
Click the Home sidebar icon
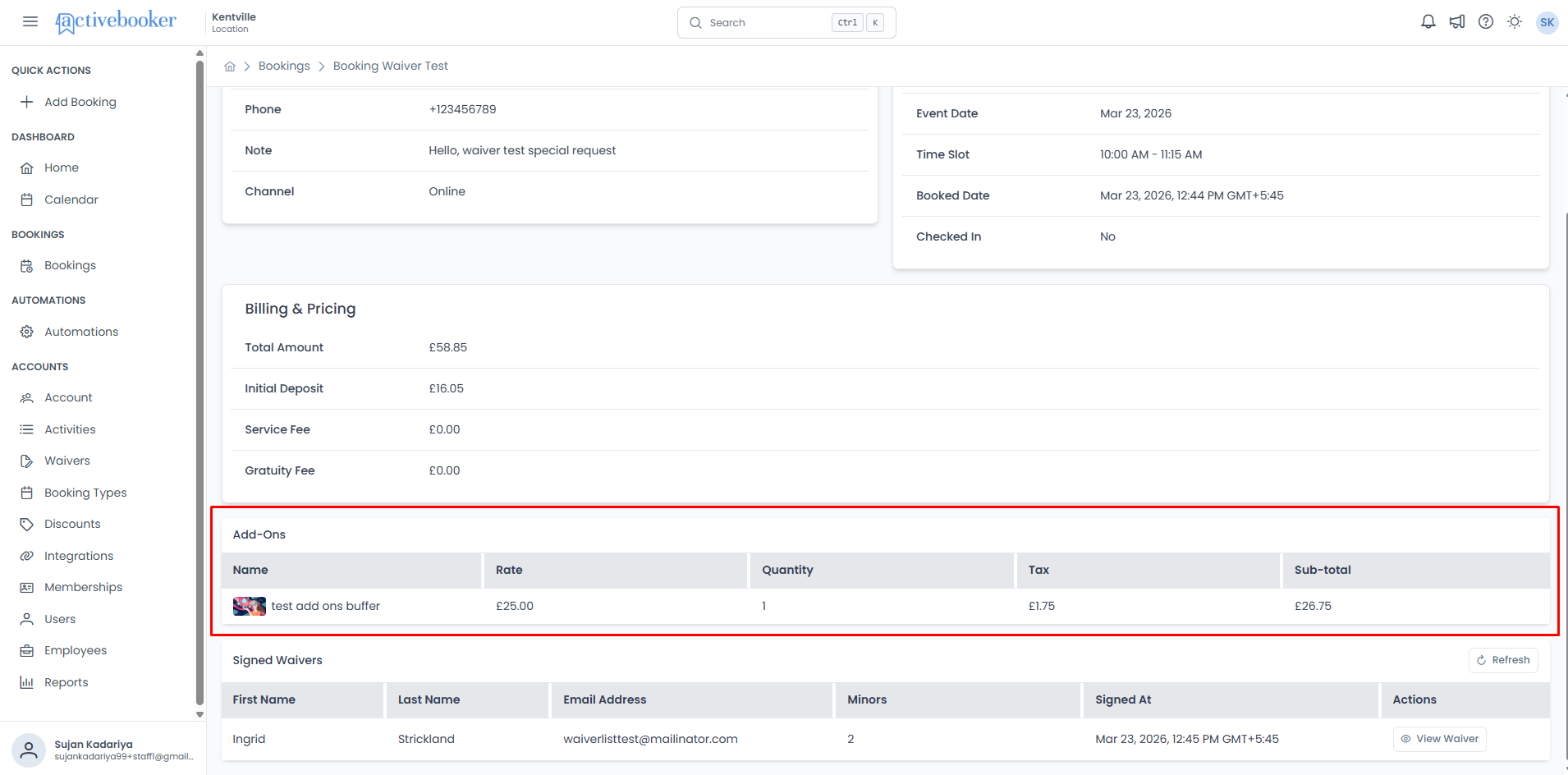coord(27,167)
